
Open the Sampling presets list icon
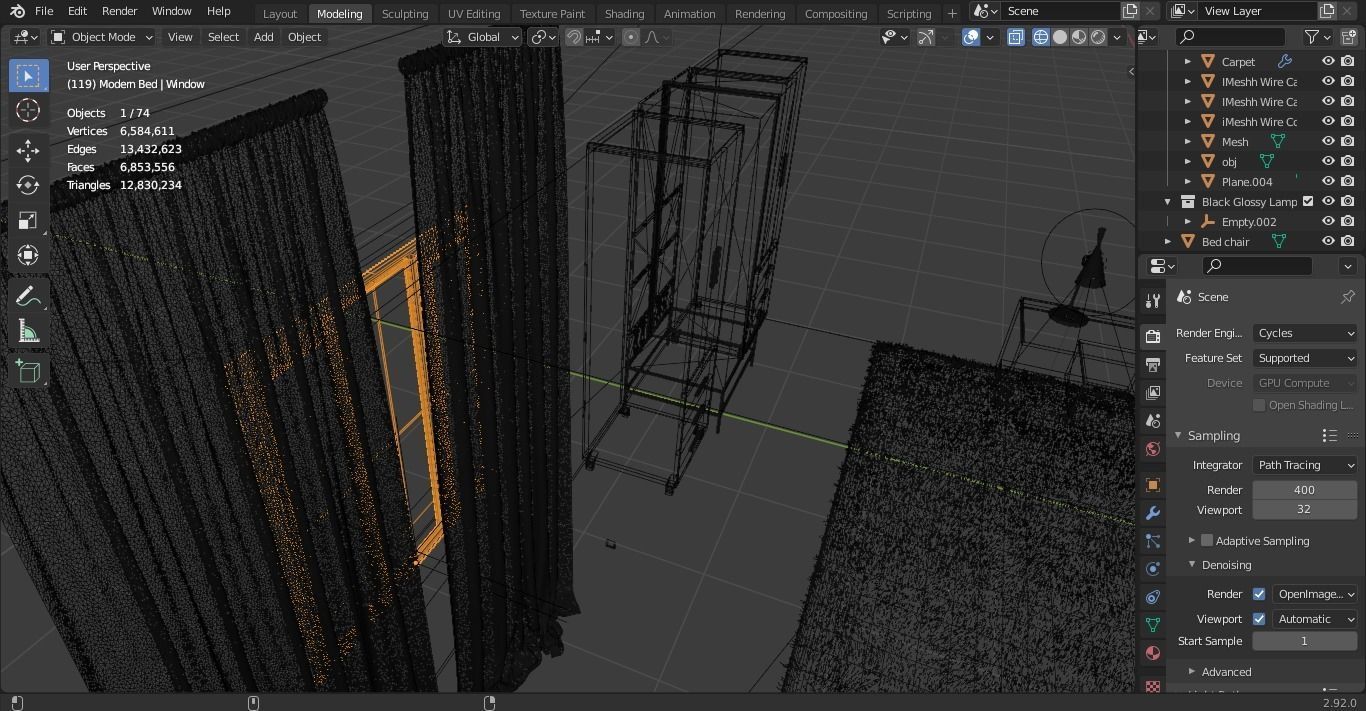click(1330, 435)
